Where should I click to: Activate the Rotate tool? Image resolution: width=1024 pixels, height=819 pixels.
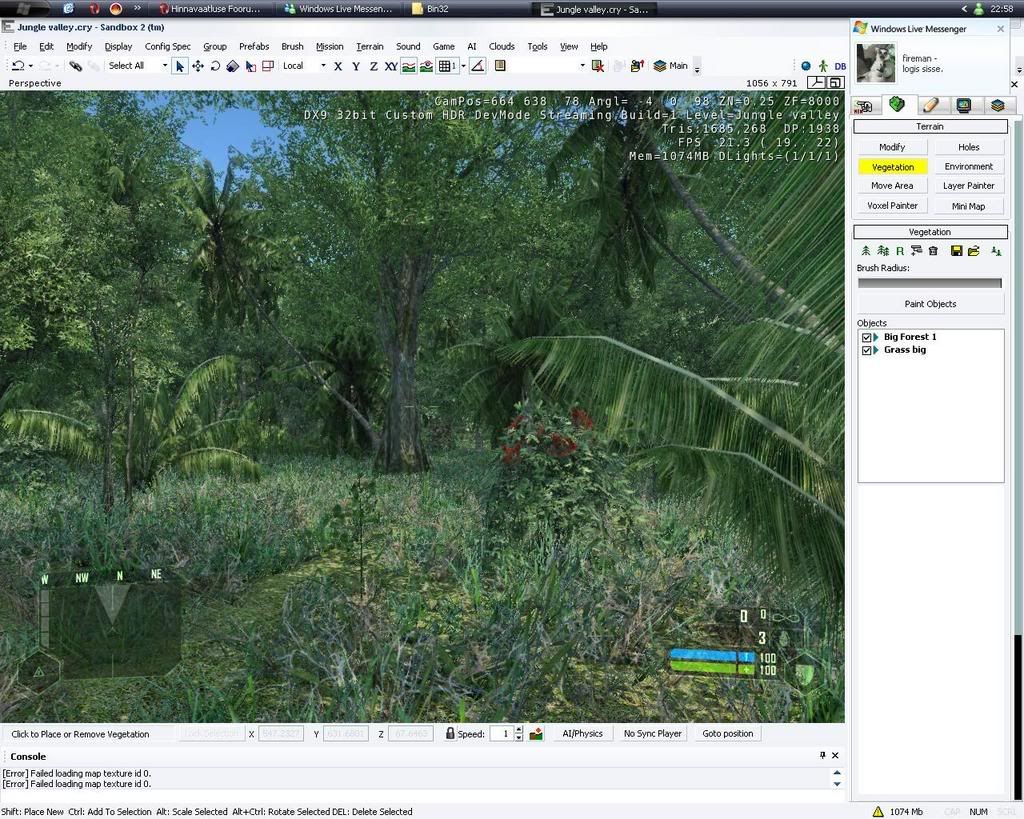click(x=215, y=66)
